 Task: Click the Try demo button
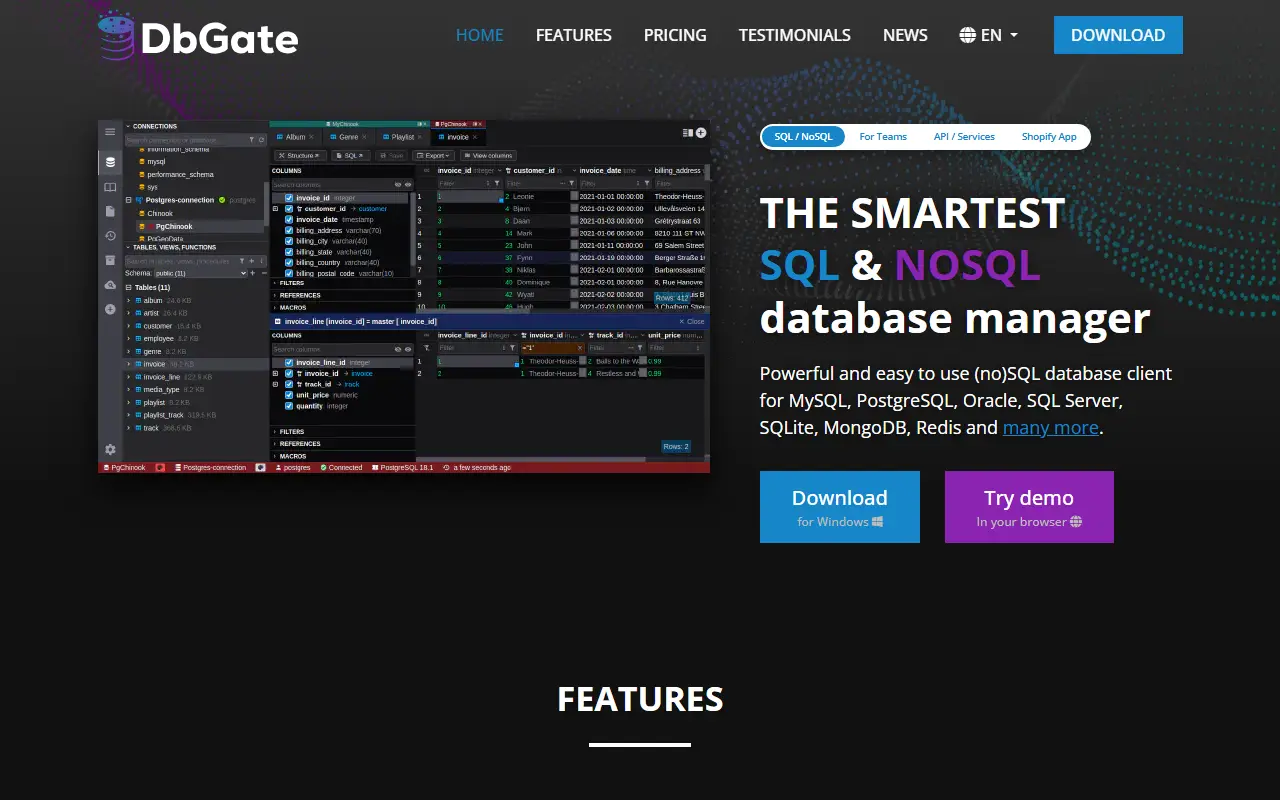click(x=1029, y=507)
